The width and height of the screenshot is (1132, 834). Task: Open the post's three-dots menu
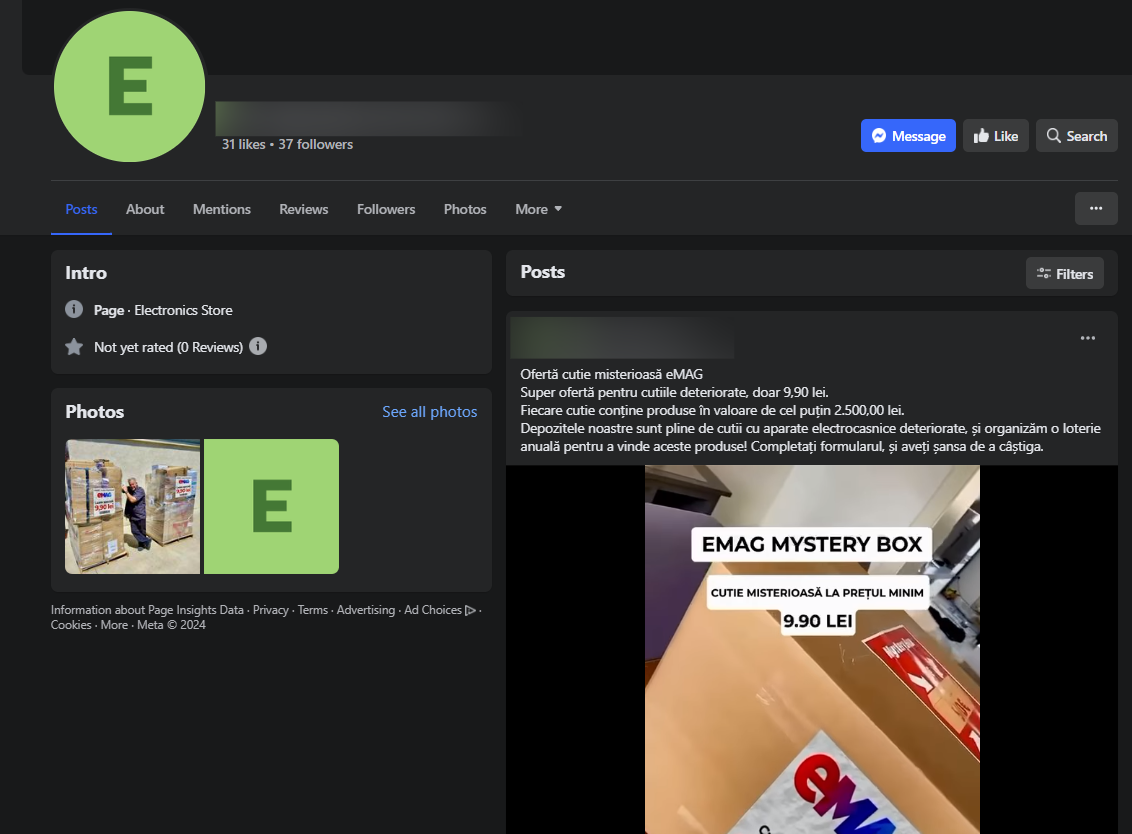tap(1088, 338)
